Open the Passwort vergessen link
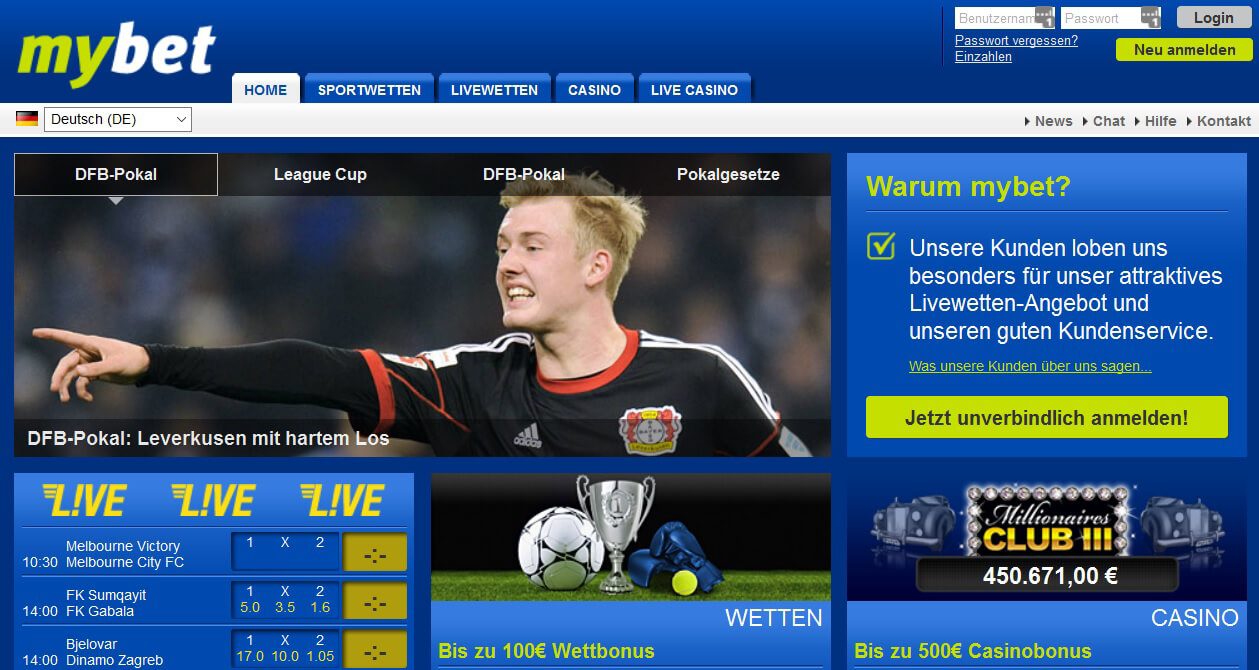 tap(1016, 41)
